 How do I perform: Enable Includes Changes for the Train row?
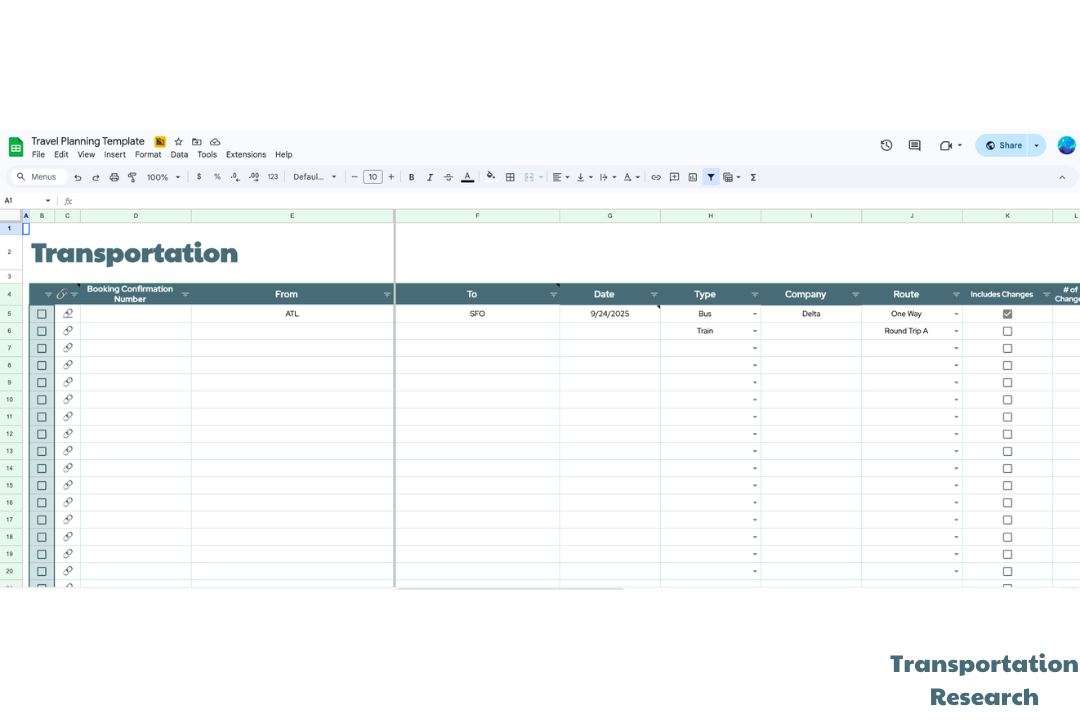(1007, 330)
